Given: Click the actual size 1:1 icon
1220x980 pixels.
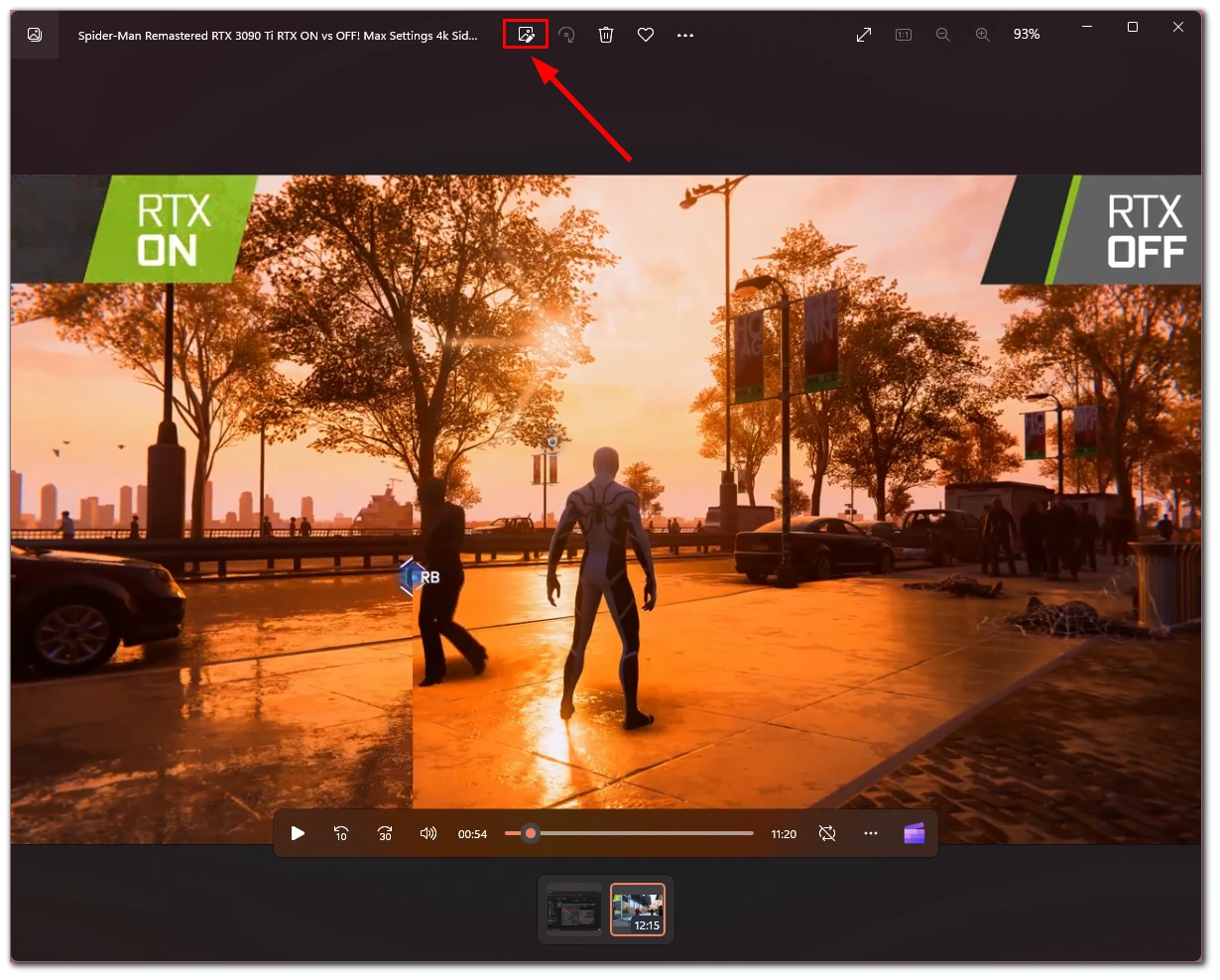Looking at the screenshot, I should 904,35.
